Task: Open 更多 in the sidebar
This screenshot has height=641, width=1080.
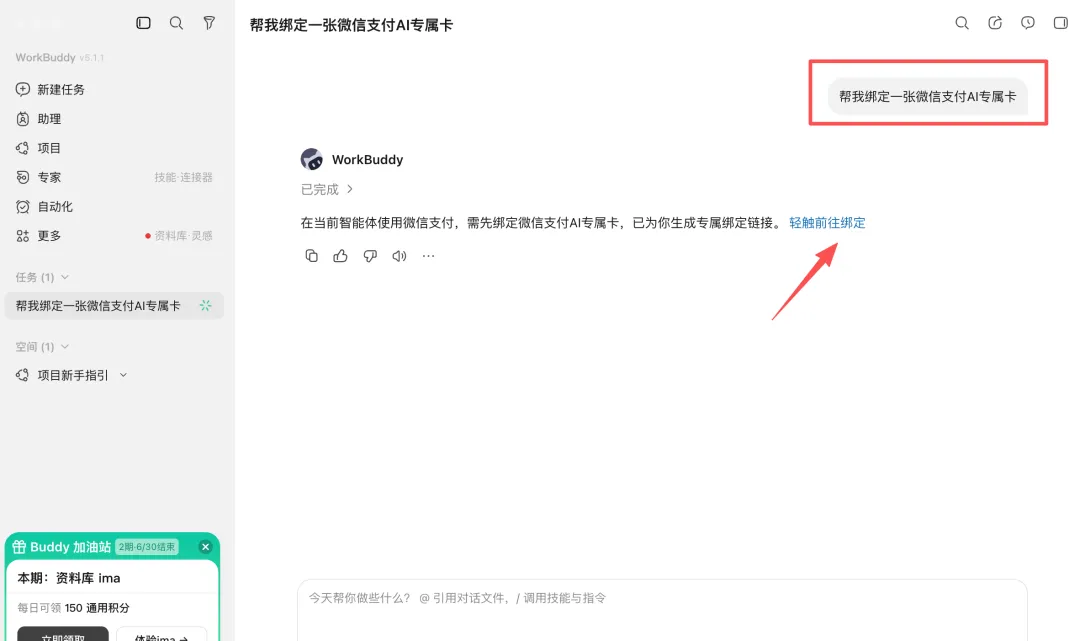Action: tap(49, 236)
